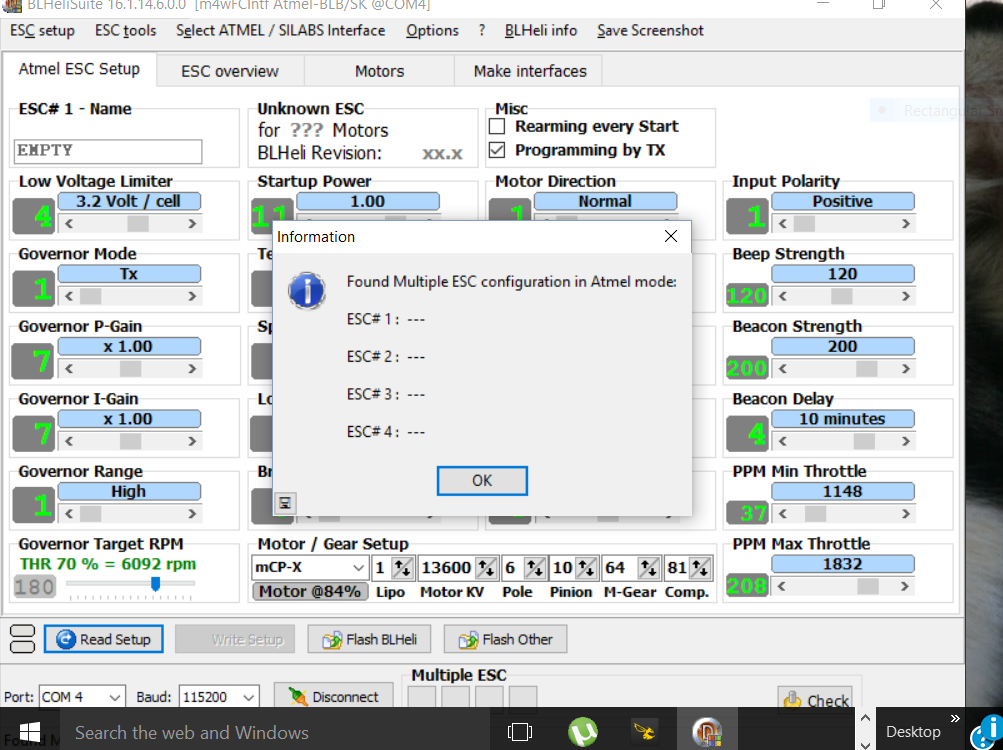
Task: Click the blue information icon in dialog
Action: click(x=306, y=291)
